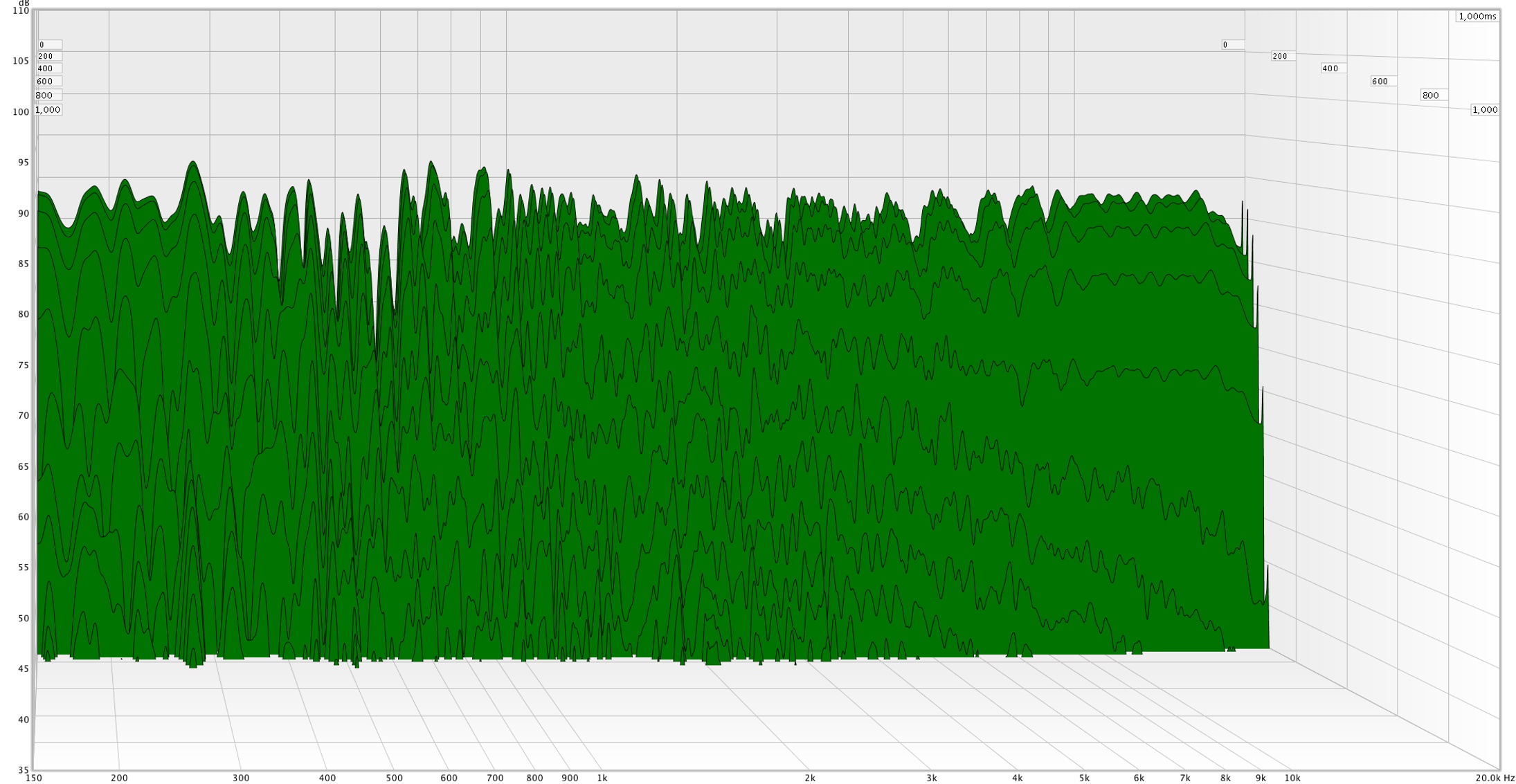This screenshot has width=1516, height=784.
Task: Click the 110 dB axis tick label
Action: coord(21,10)
